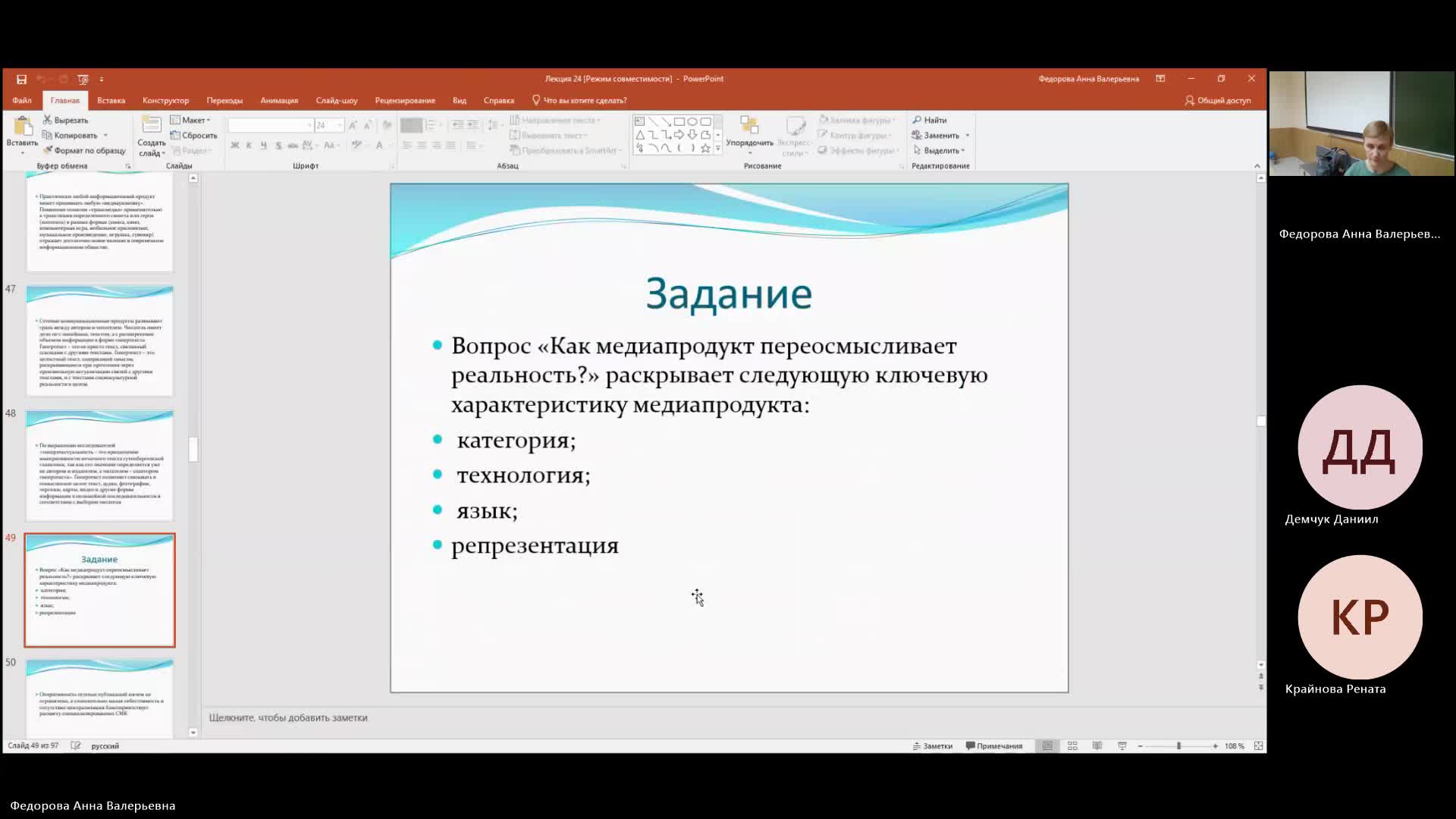Open Select (Выделить) dropdown
The height and width of the screenshot is (819, 1456).
click(939, 150)
